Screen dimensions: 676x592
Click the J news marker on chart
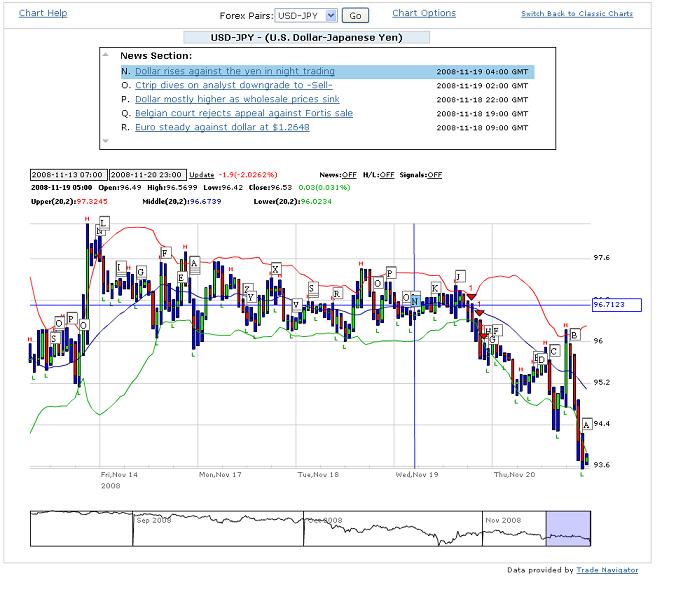click(460, 275)
